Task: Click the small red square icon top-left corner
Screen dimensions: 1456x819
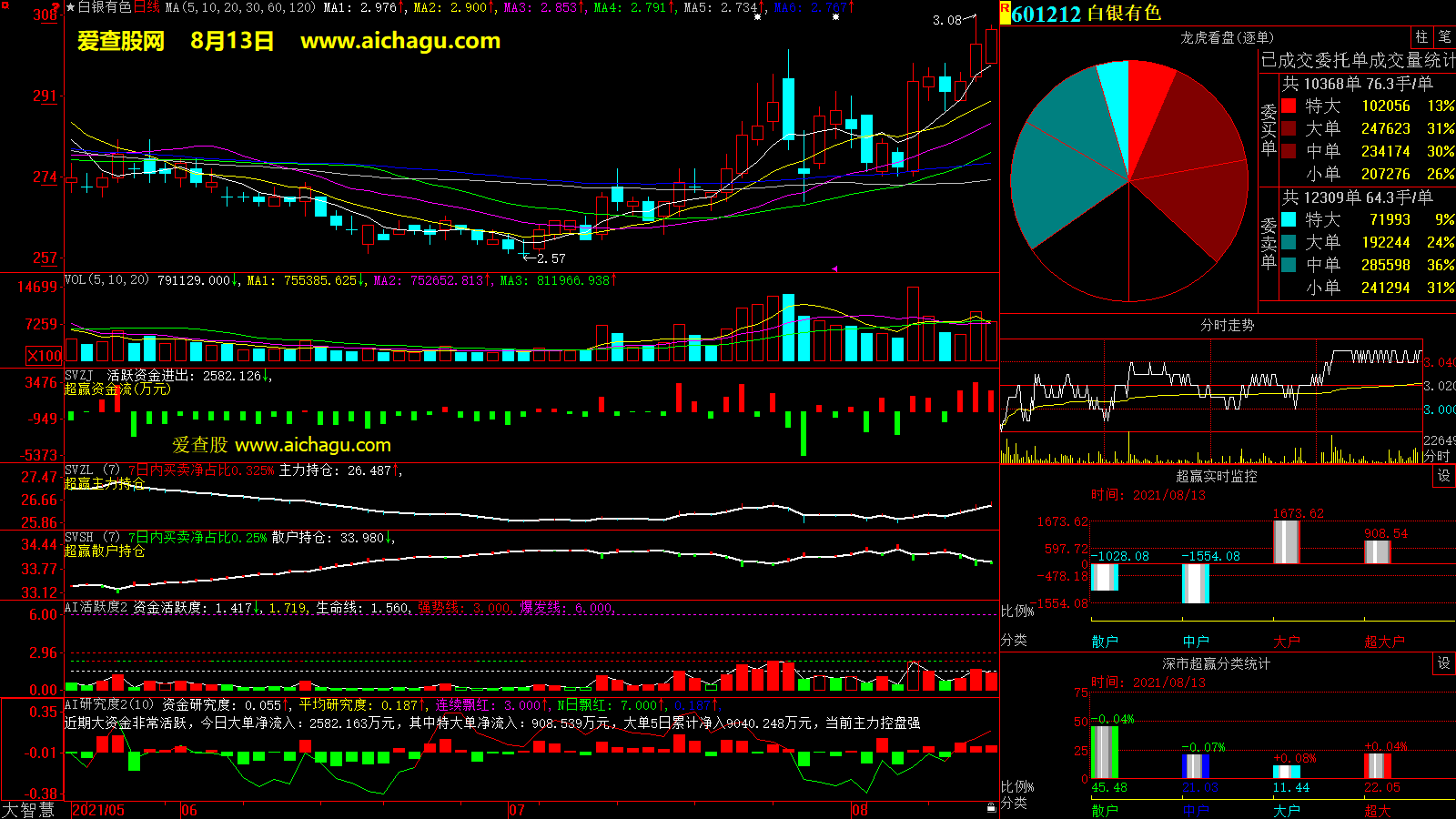Action: (x=5, y=5)
